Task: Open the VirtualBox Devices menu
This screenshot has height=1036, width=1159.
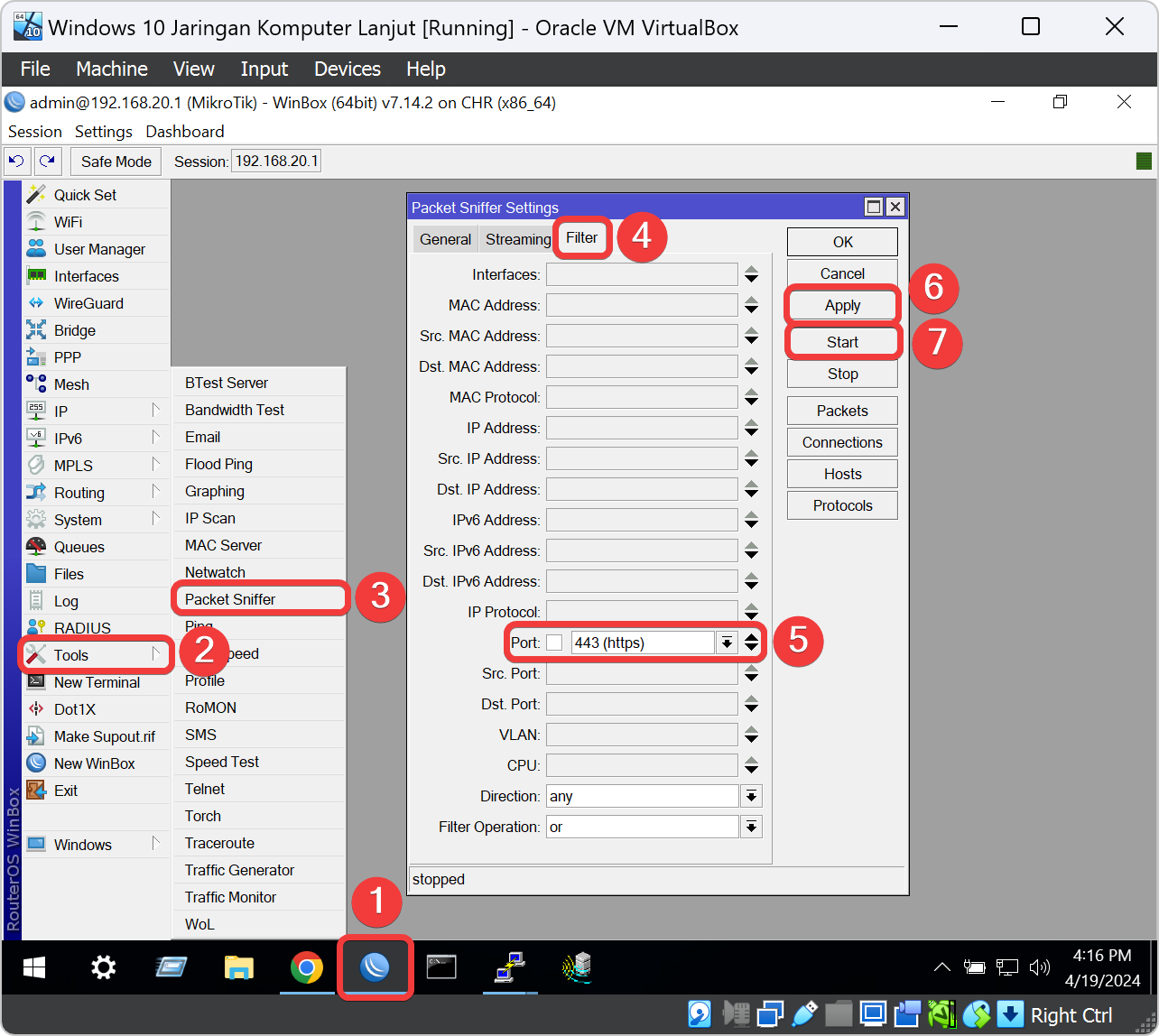Action: click(x=348, y=69)
